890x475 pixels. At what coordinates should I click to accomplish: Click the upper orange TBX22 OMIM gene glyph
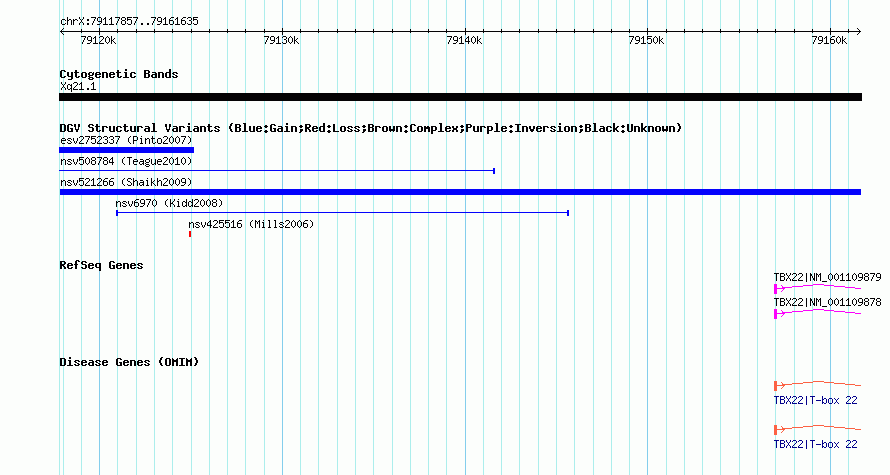(817, 385)
